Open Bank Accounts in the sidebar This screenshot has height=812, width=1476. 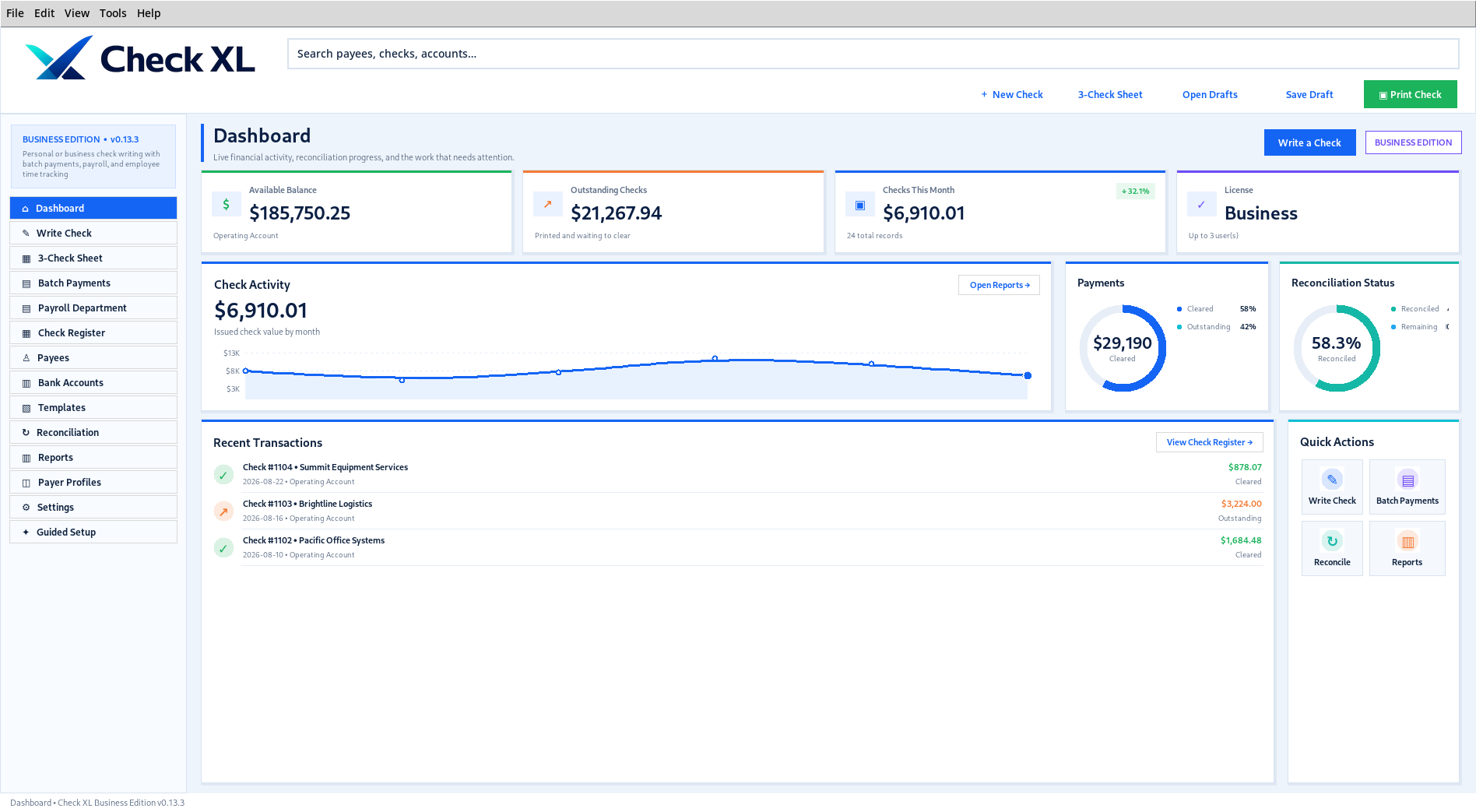(x=93, y=382)
